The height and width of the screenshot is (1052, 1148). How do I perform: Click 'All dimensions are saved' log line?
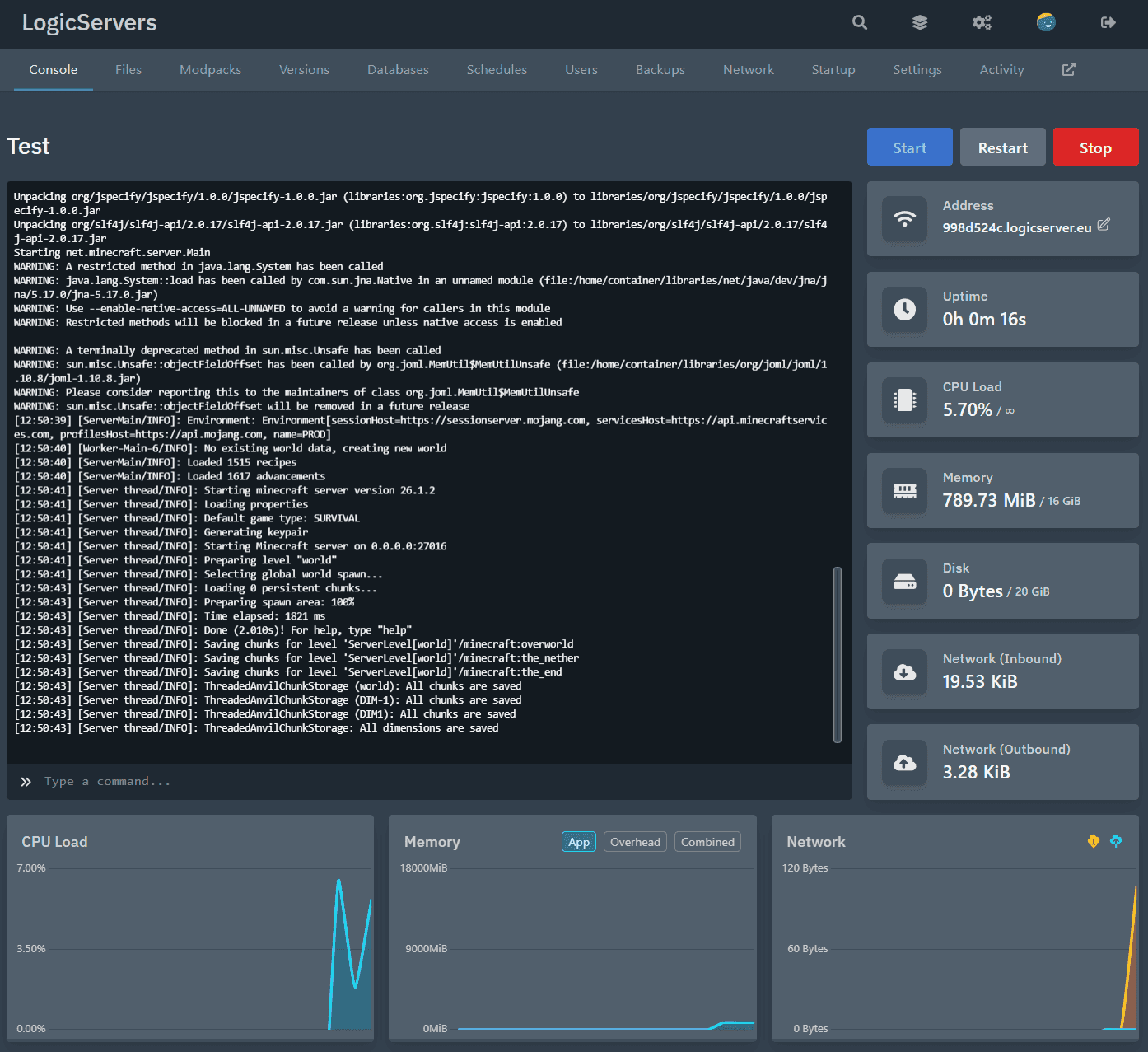(256, 728)
